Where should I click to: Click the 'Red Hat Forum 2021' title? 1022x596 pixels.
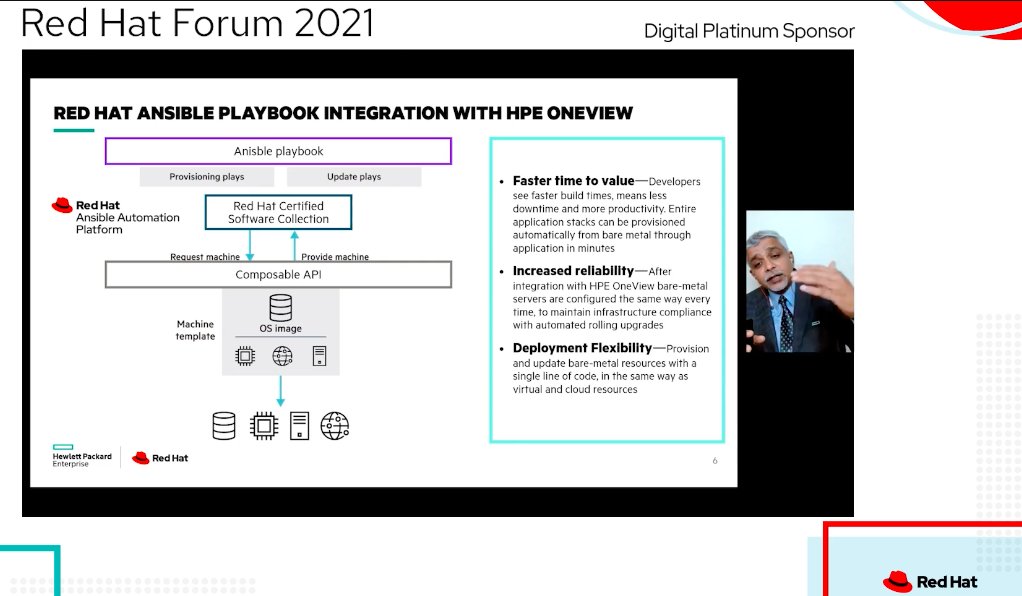point(197,23)
